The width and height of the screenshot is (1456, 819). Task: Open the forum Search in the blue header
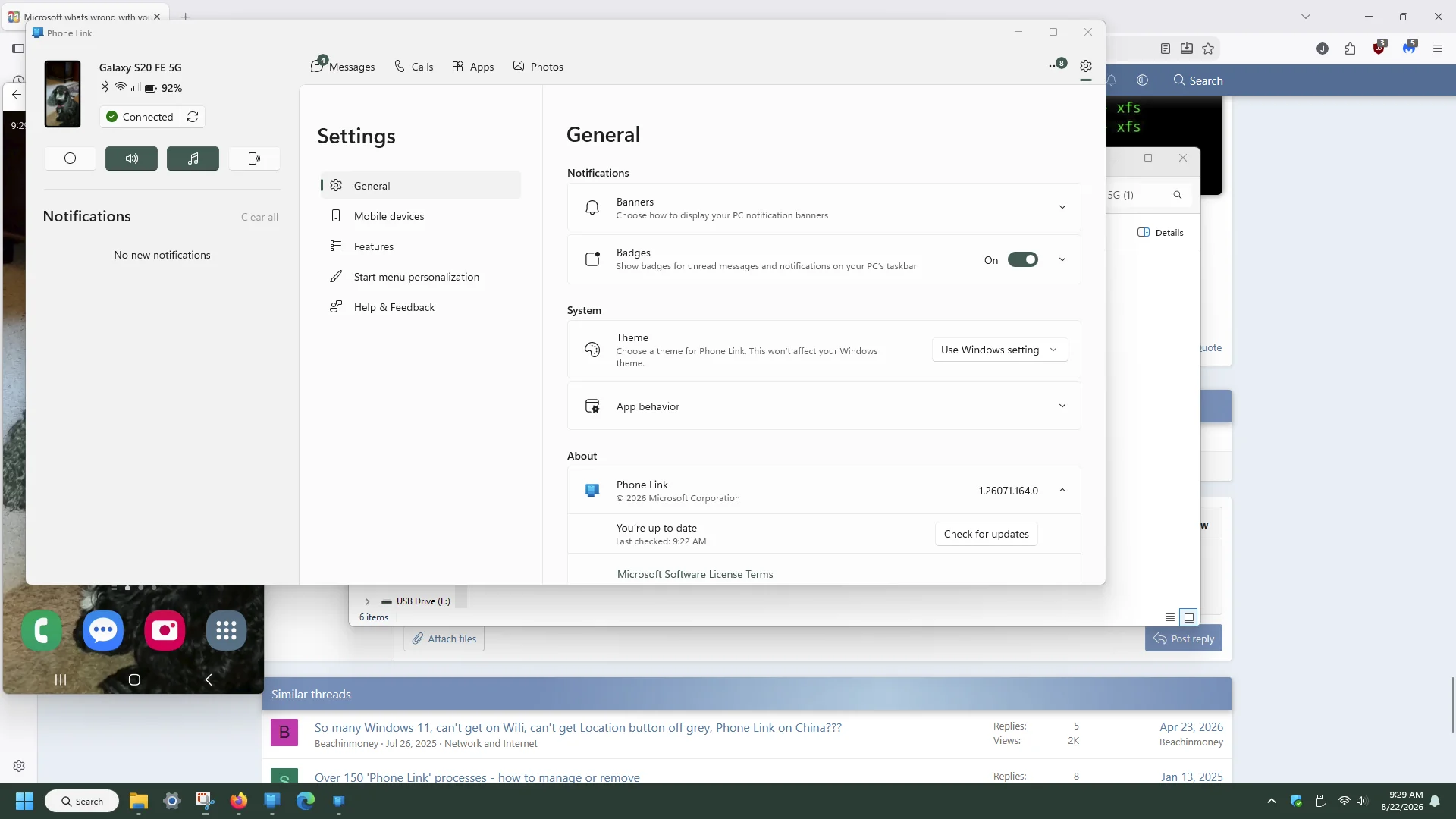click(1198, 80)
